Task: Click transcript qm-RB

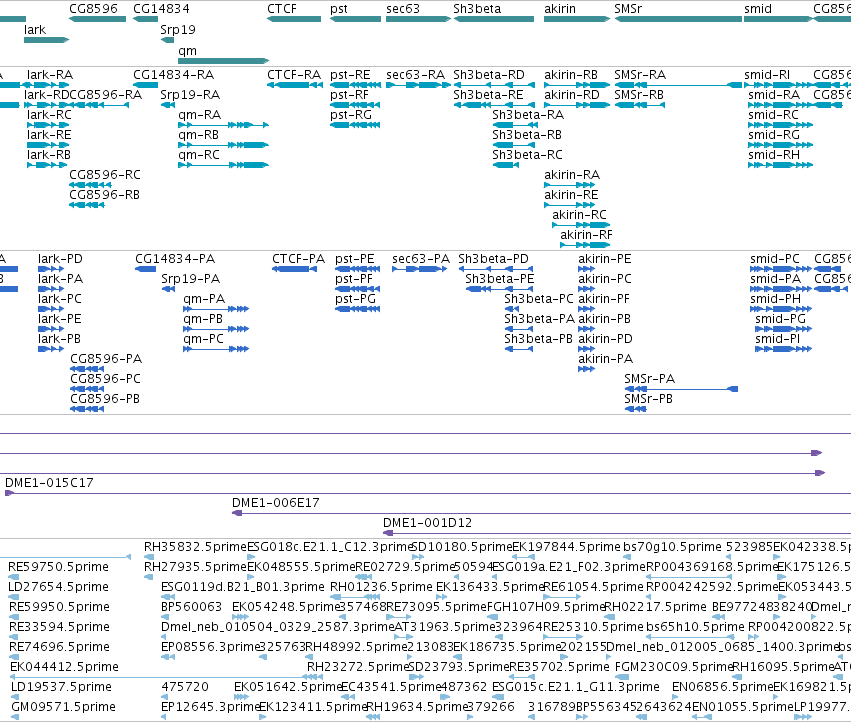Action: pyautogui.click(x=198, y=135)
